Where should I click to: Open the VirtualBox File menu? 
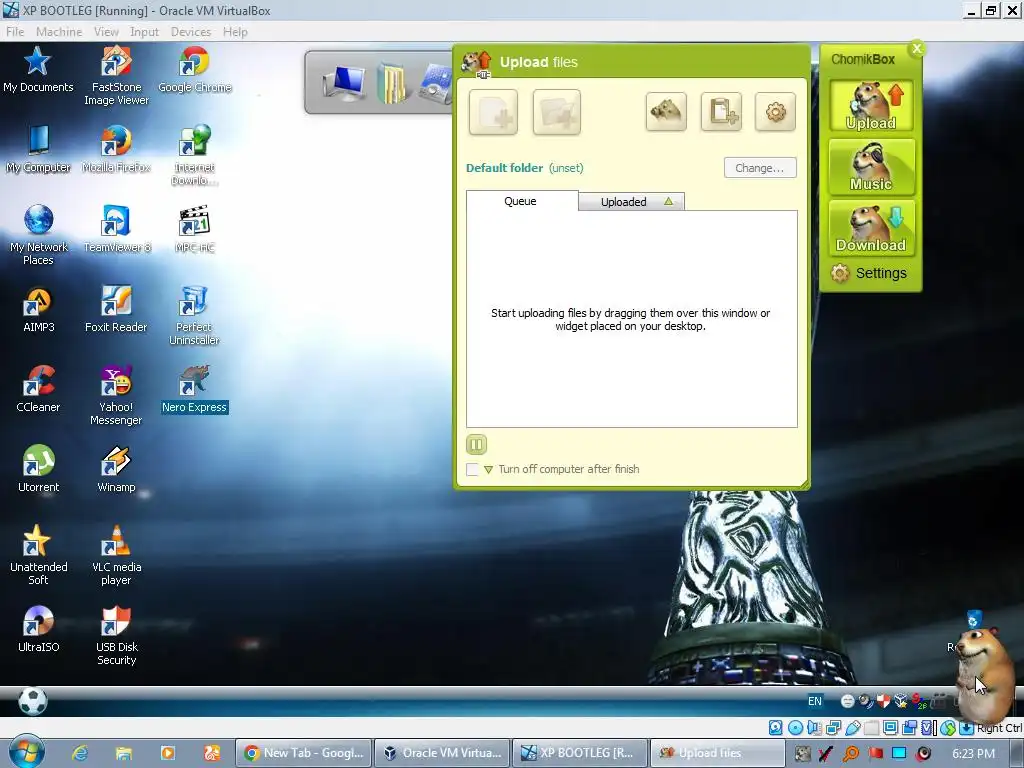[x=15, y=31]
